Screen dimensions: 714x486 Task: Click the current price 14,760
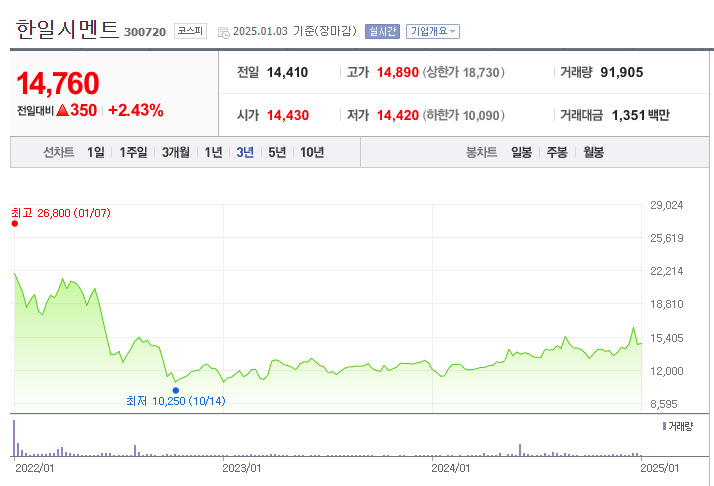[58, 83]
